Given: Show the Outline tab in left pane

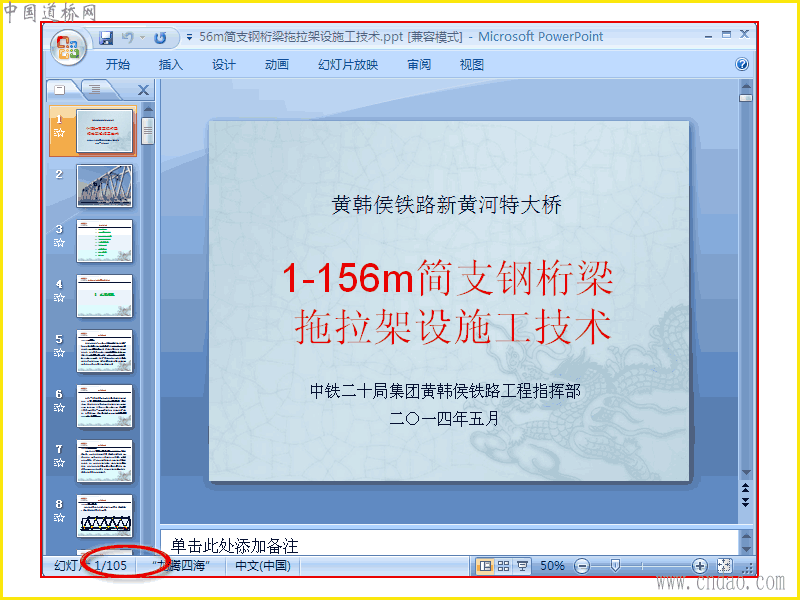Looking at the screenshot, I should pos(95,90).
